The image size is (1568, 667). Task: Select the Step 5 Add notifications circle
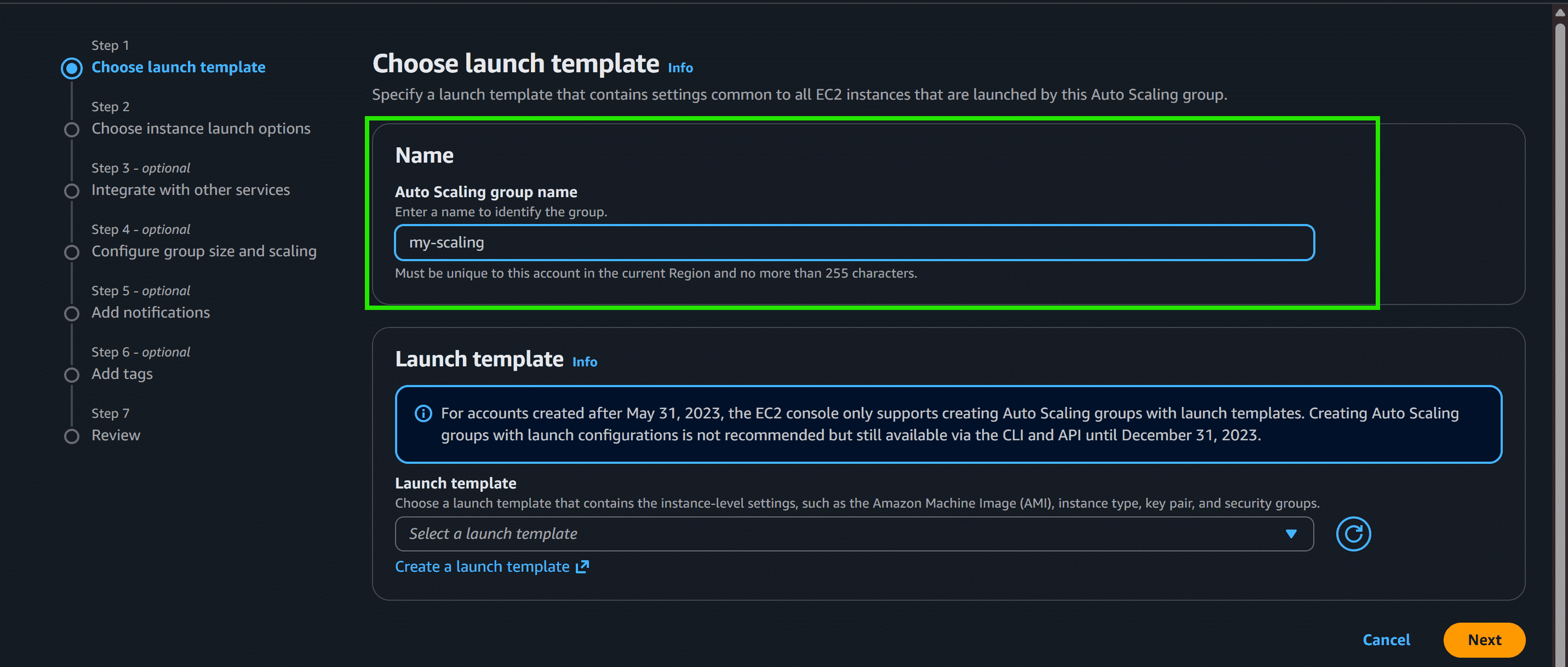(72, 313)
